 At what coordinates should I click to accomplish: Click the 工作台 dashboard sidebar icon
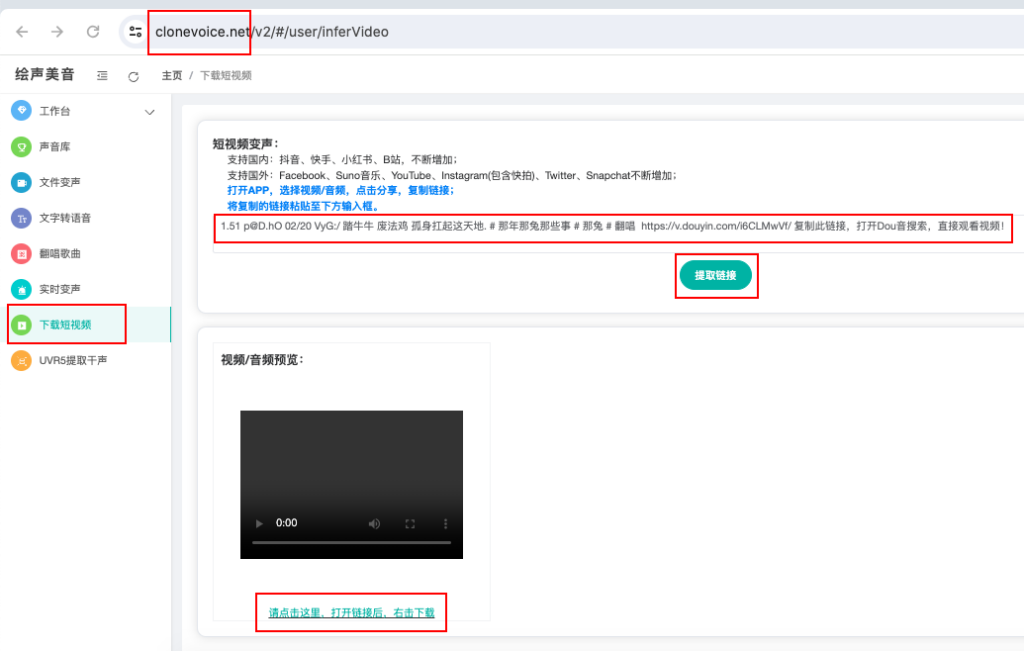click(x=20, y=111)
